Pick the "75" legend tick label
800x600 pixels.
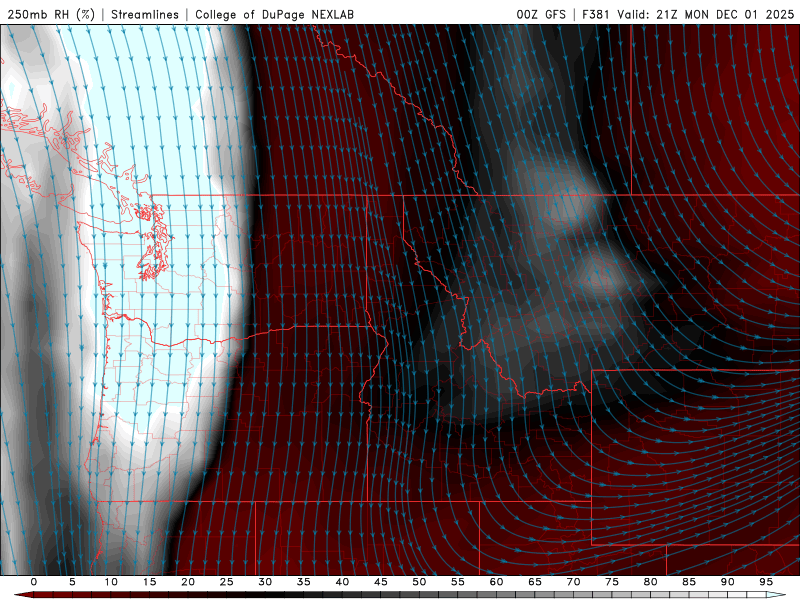click(x=612, y=582)
